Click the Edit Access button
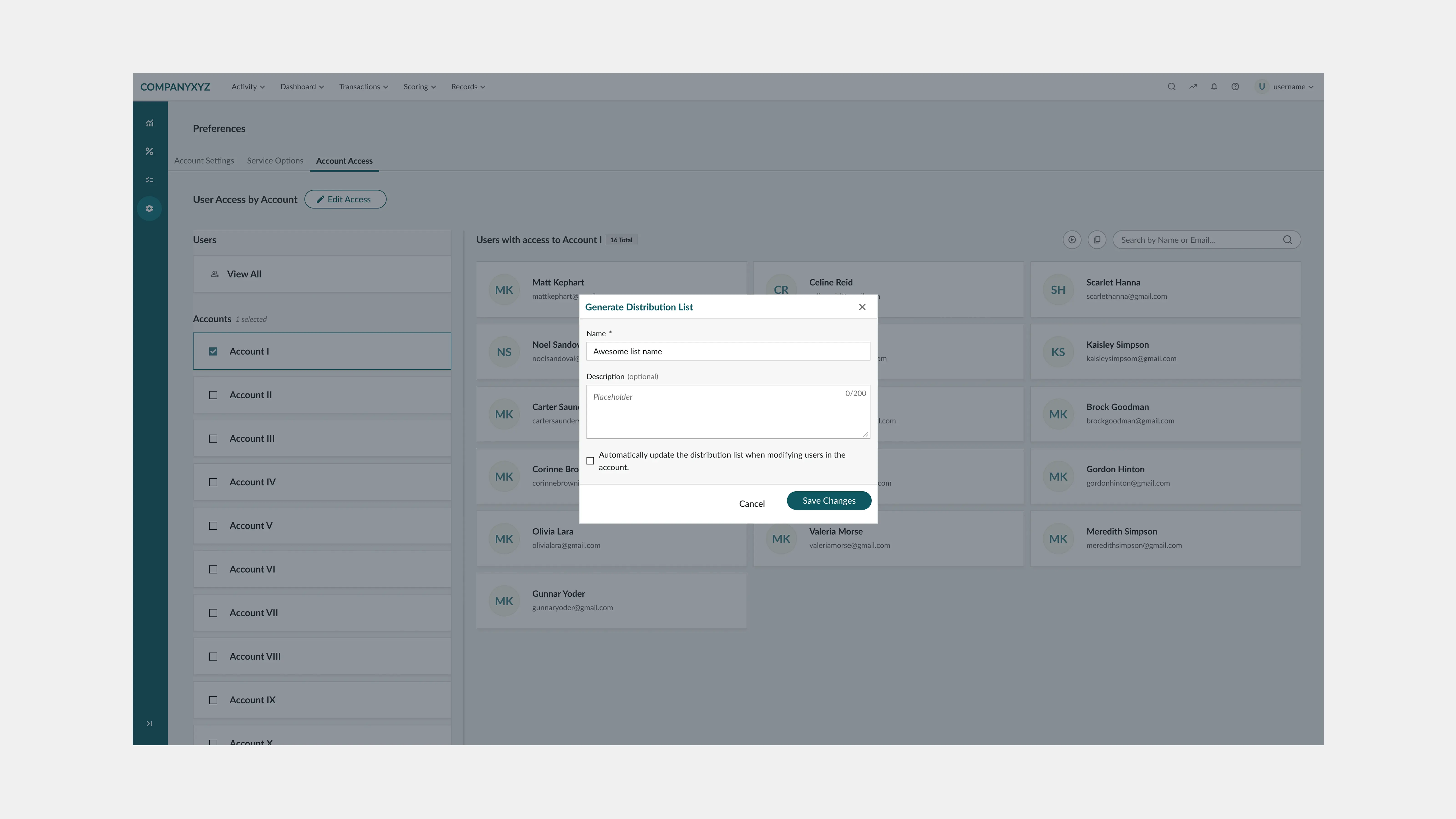 click(x=345, y=199)
